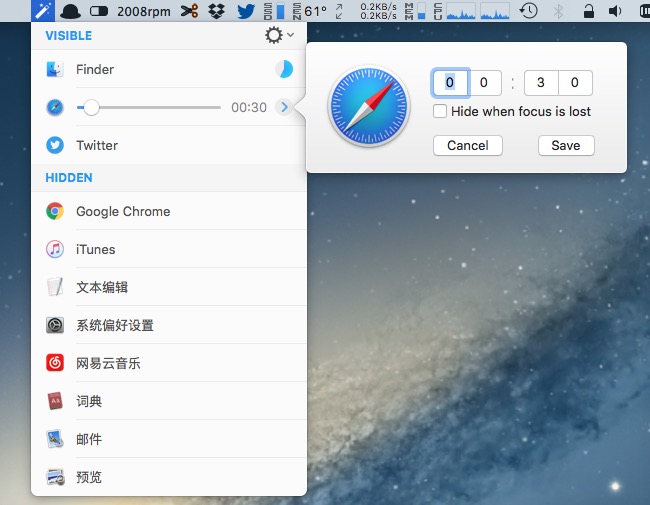
Task: Click the network speed arrows icon
Action: click(339, 11)
